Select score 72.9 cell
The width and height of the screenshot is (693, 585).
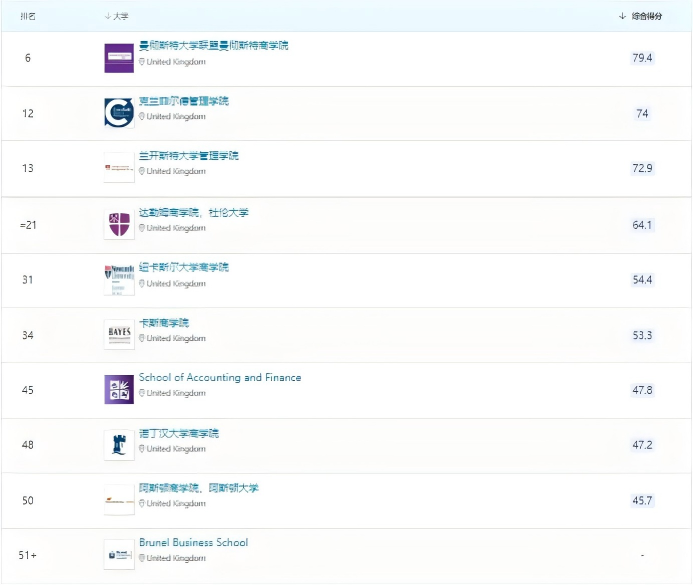point(642,168)
